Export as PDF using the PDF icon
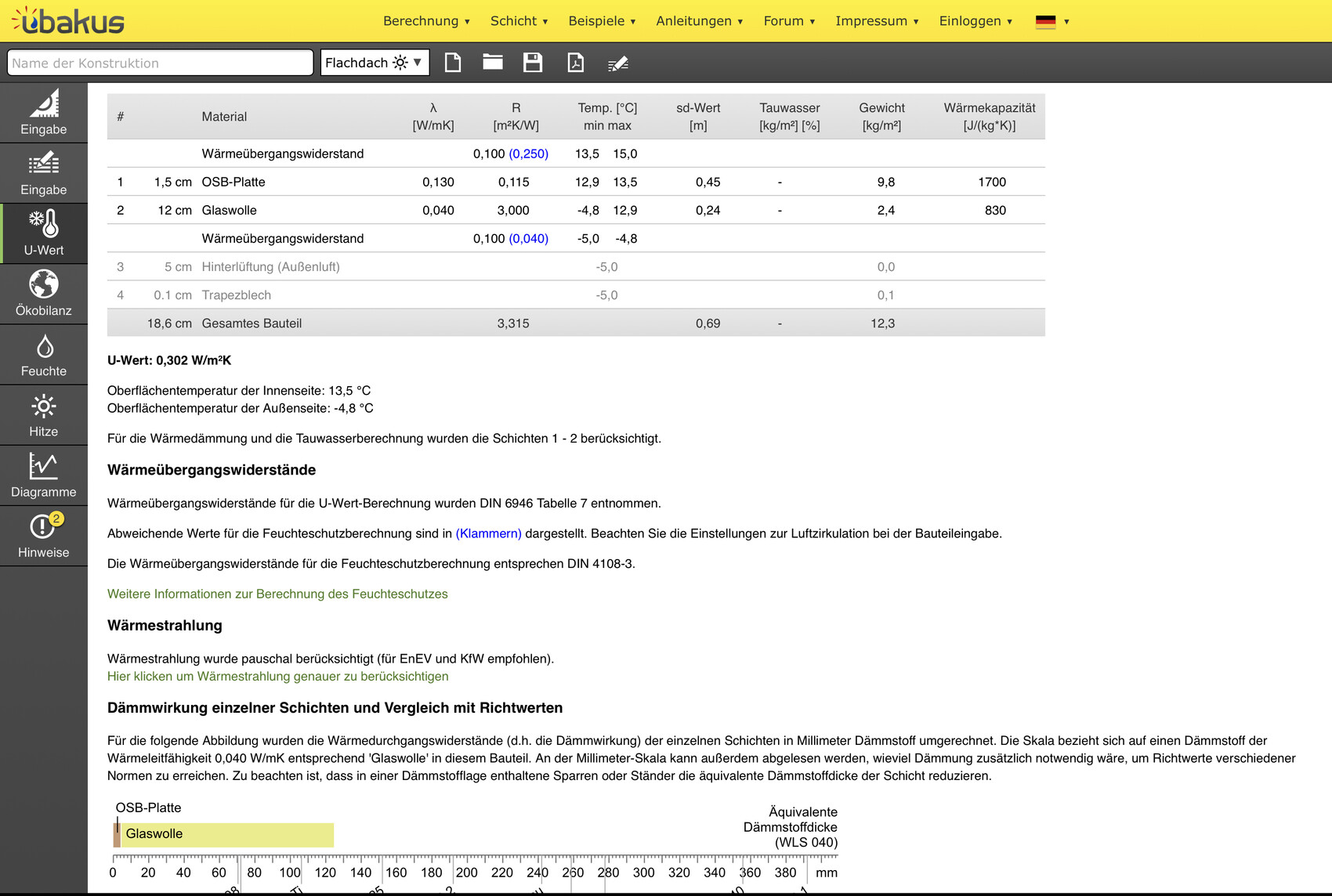1332x896 pixels. point(576,63)
